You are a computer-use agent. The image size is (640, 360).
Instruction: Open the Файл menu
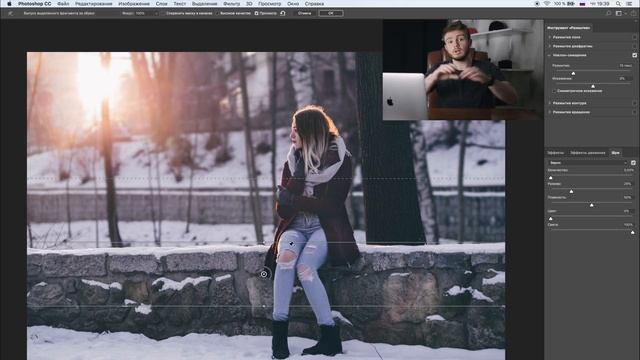(x=63, y=4)
